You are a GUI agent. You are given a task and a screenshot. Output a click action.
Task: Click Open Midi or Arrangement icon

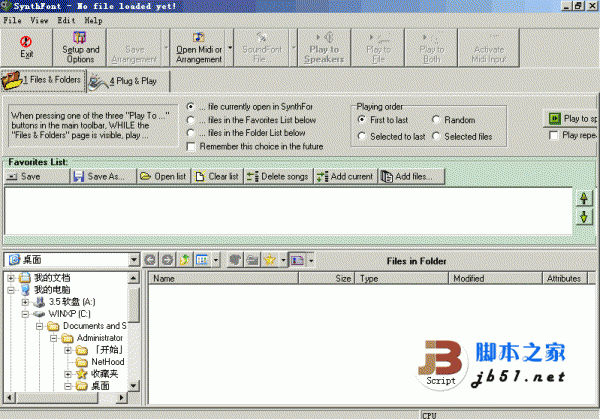click(x=198, y=37)
